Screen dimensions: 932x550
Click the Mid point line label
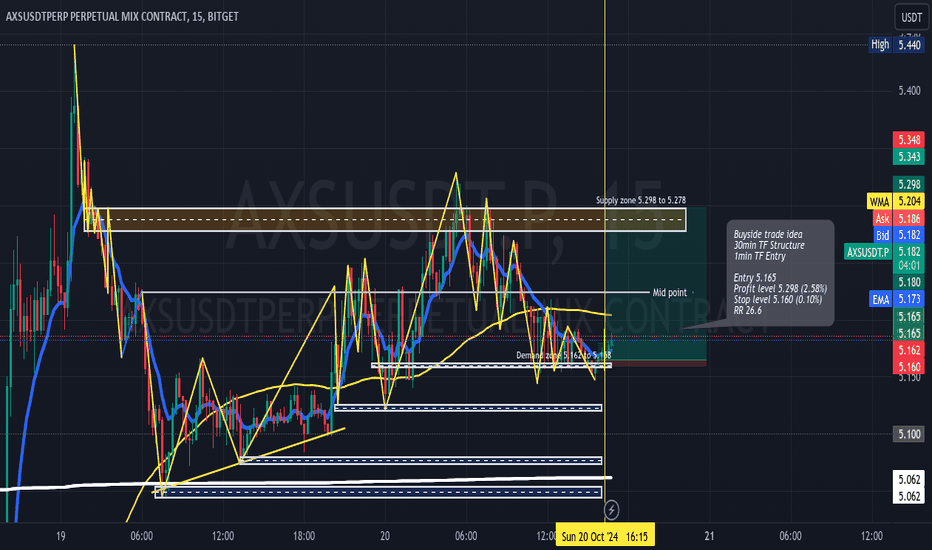669,293
